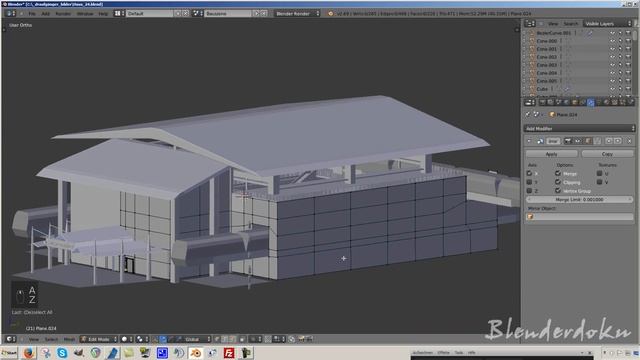This screenshot has height=360, width=640.
Task: Open the Default screen layout field
Action: point(150,13)
